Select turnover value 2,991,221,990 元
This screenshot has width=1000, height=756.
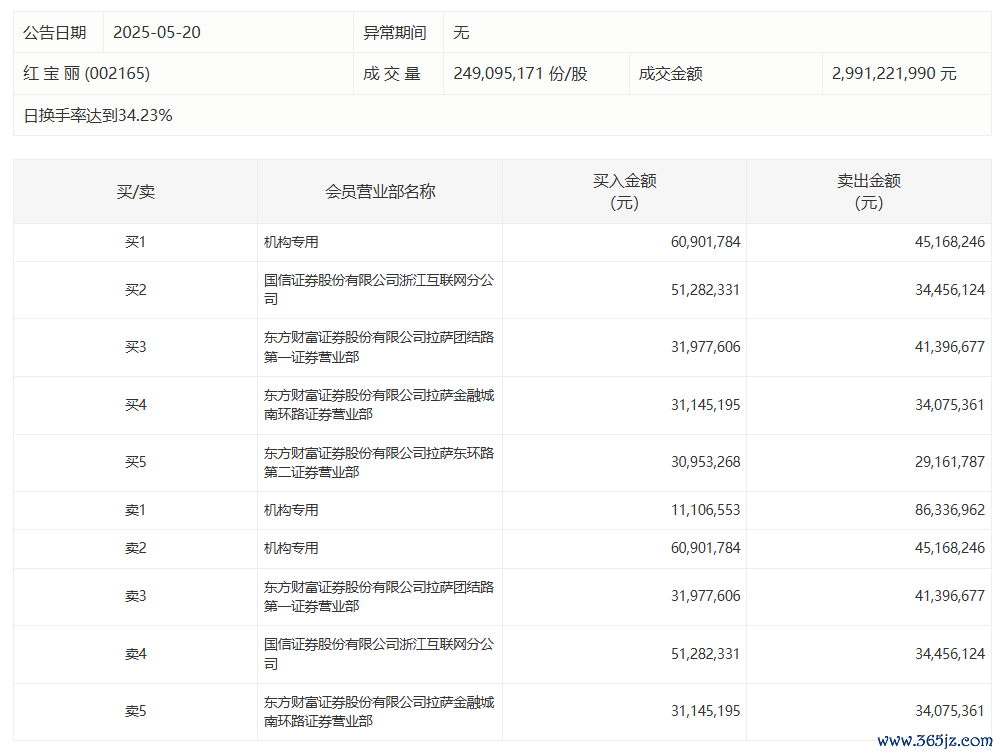point(894,73)
